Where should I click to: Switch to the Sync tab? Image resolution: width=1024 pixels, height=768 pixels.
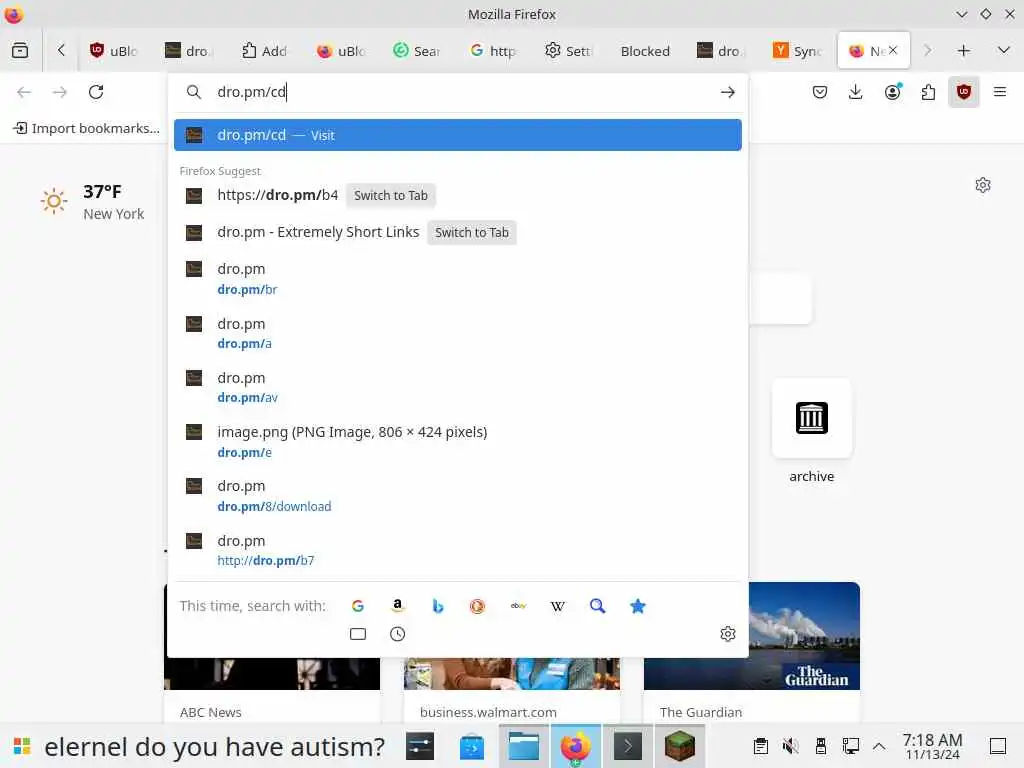pos(797,51)
